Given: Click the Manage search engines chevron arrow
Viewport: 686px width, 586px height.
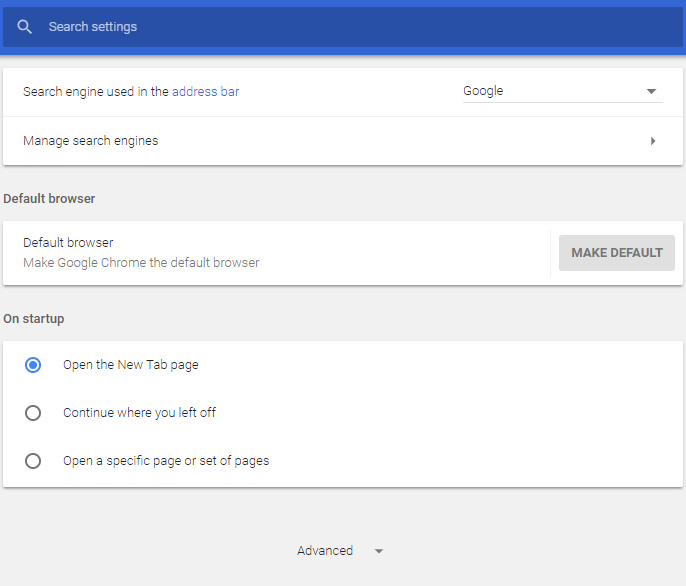Looking at the screenshot, I should pyautogui.click(x=653, y=141).
